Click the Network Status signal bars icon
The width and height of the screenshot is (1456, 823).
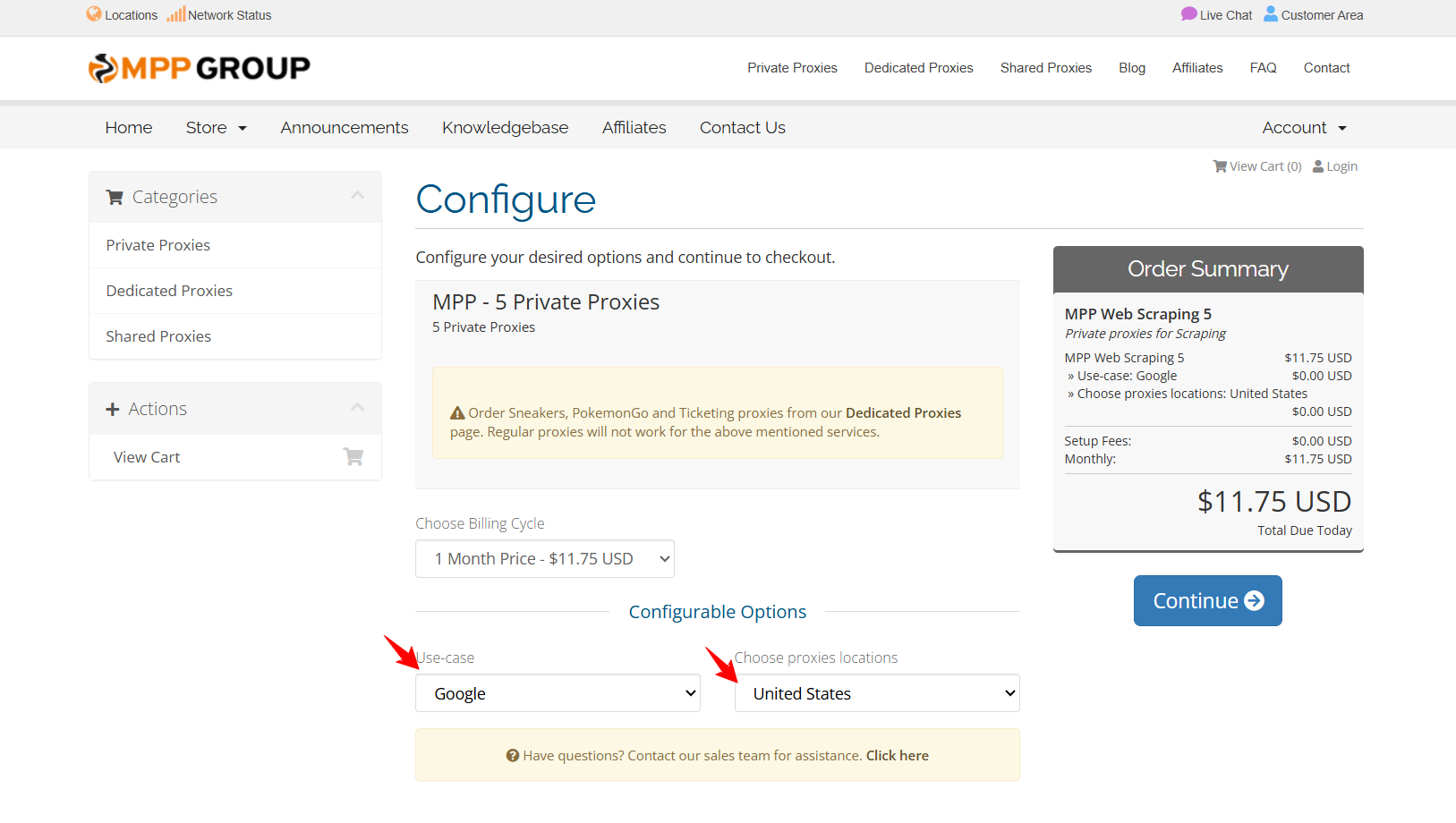176,14
